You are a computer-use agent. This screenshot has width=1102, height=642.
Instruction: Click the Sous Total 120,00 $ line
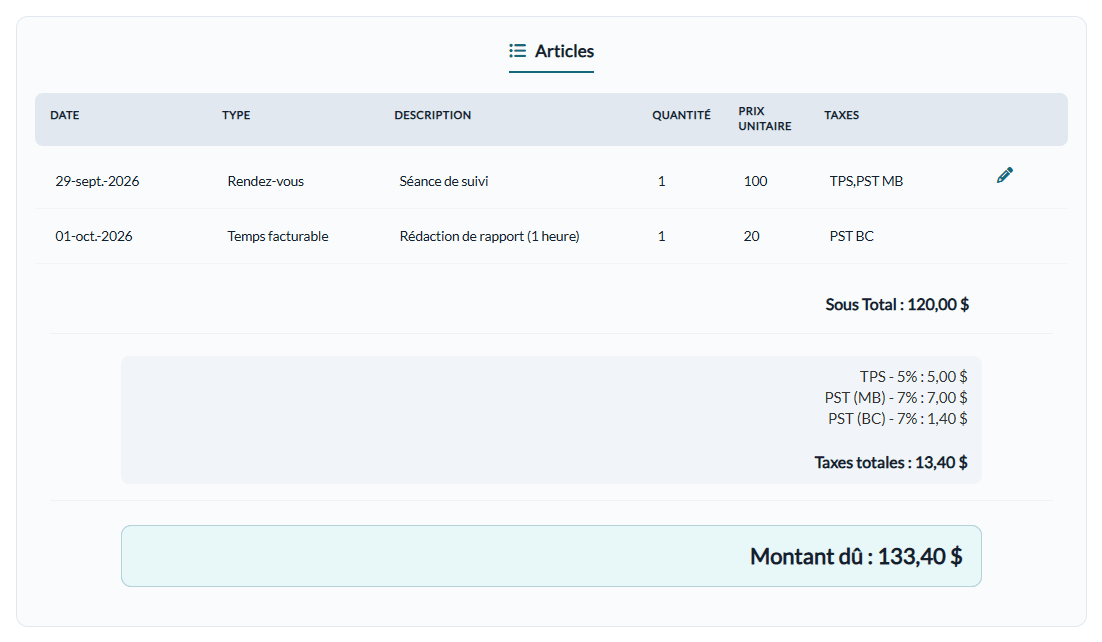(x=897, y=304)
